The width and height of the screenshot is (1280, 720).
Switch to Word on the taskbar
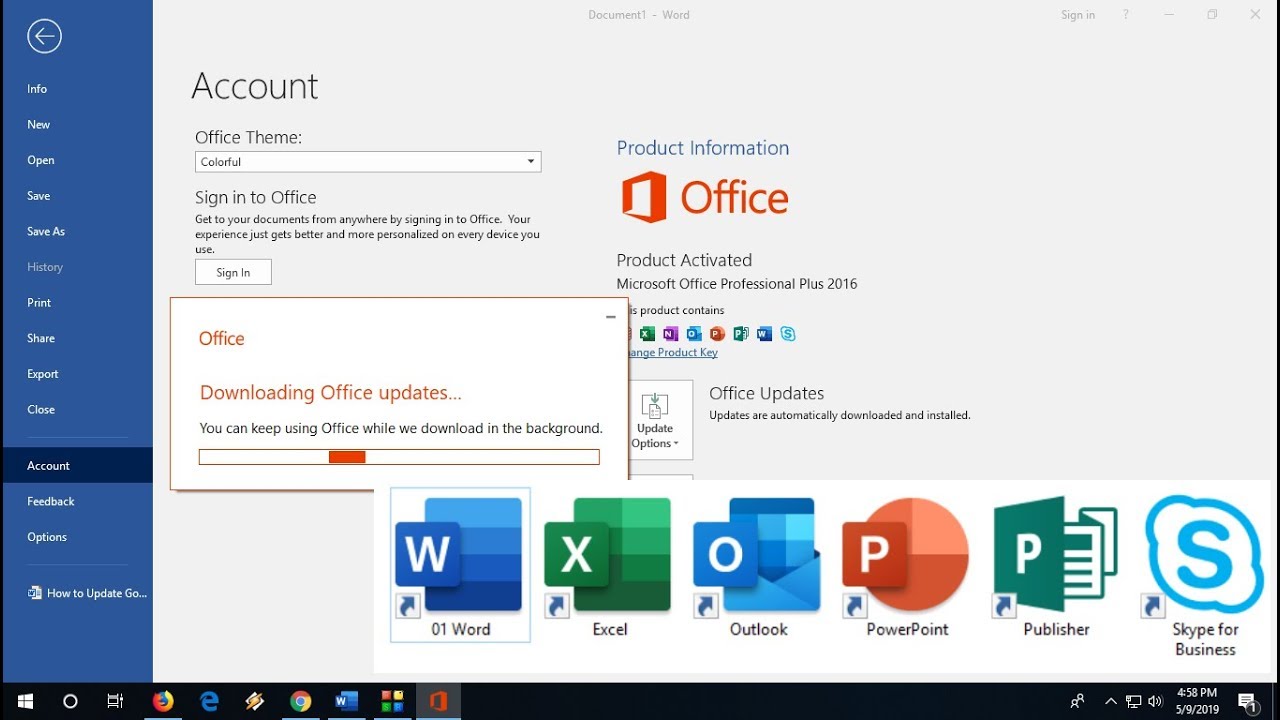tap(347, 701)
